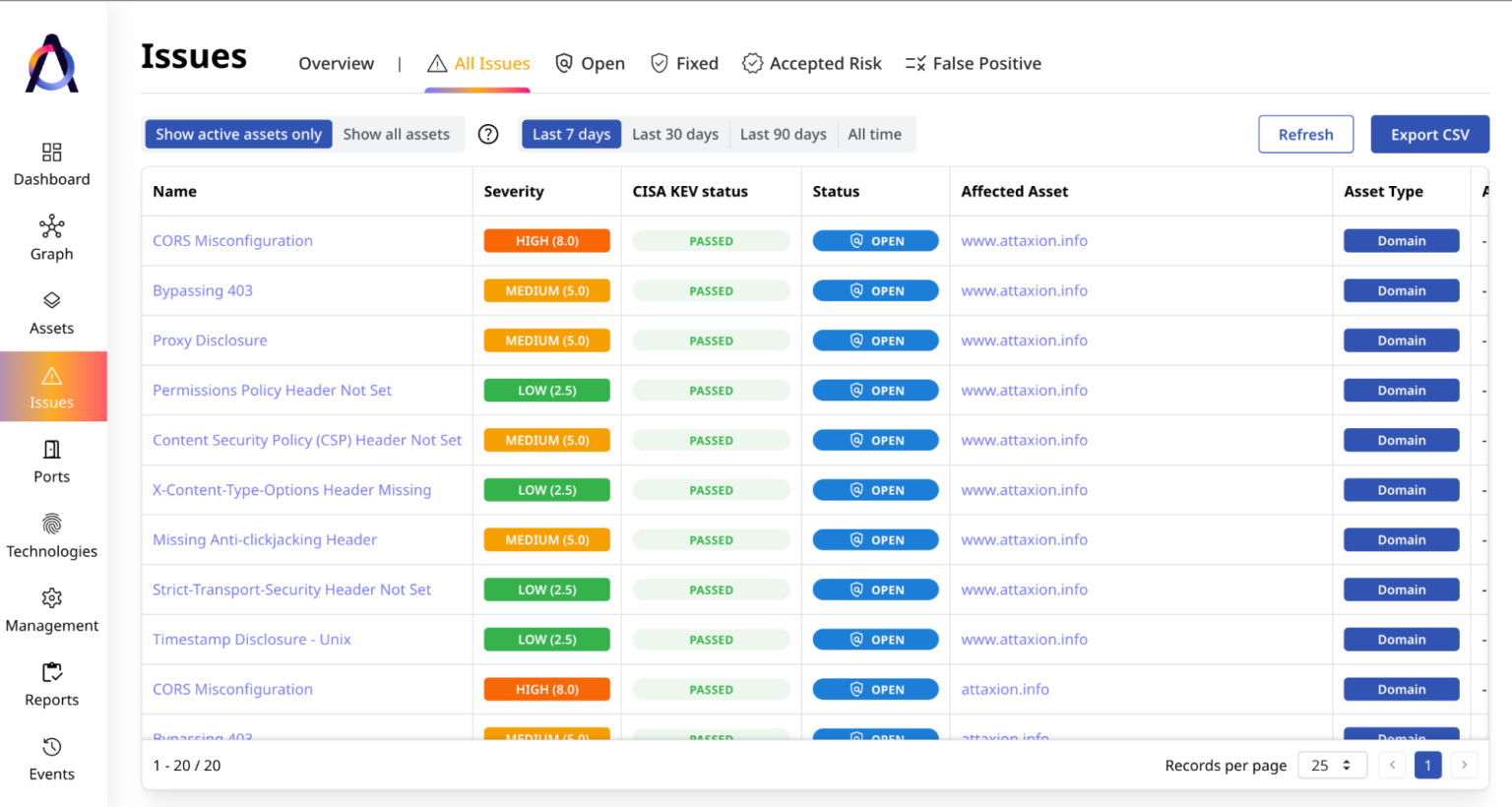Screen dimensions: 1512x807
Task: Select the Graph view in sidebar
Action: coord(51,238)
